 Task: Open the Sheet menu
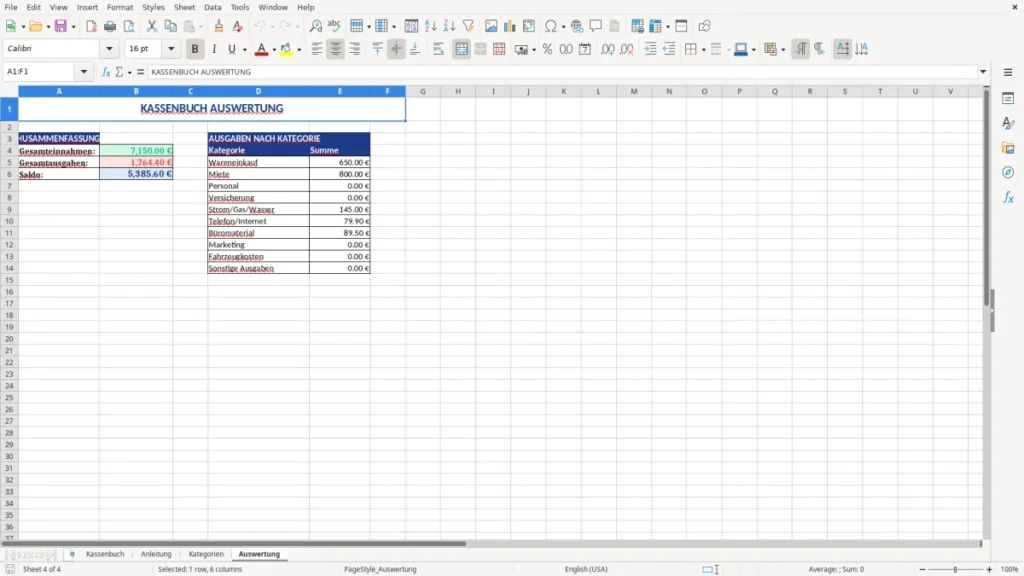coord(184,7)
